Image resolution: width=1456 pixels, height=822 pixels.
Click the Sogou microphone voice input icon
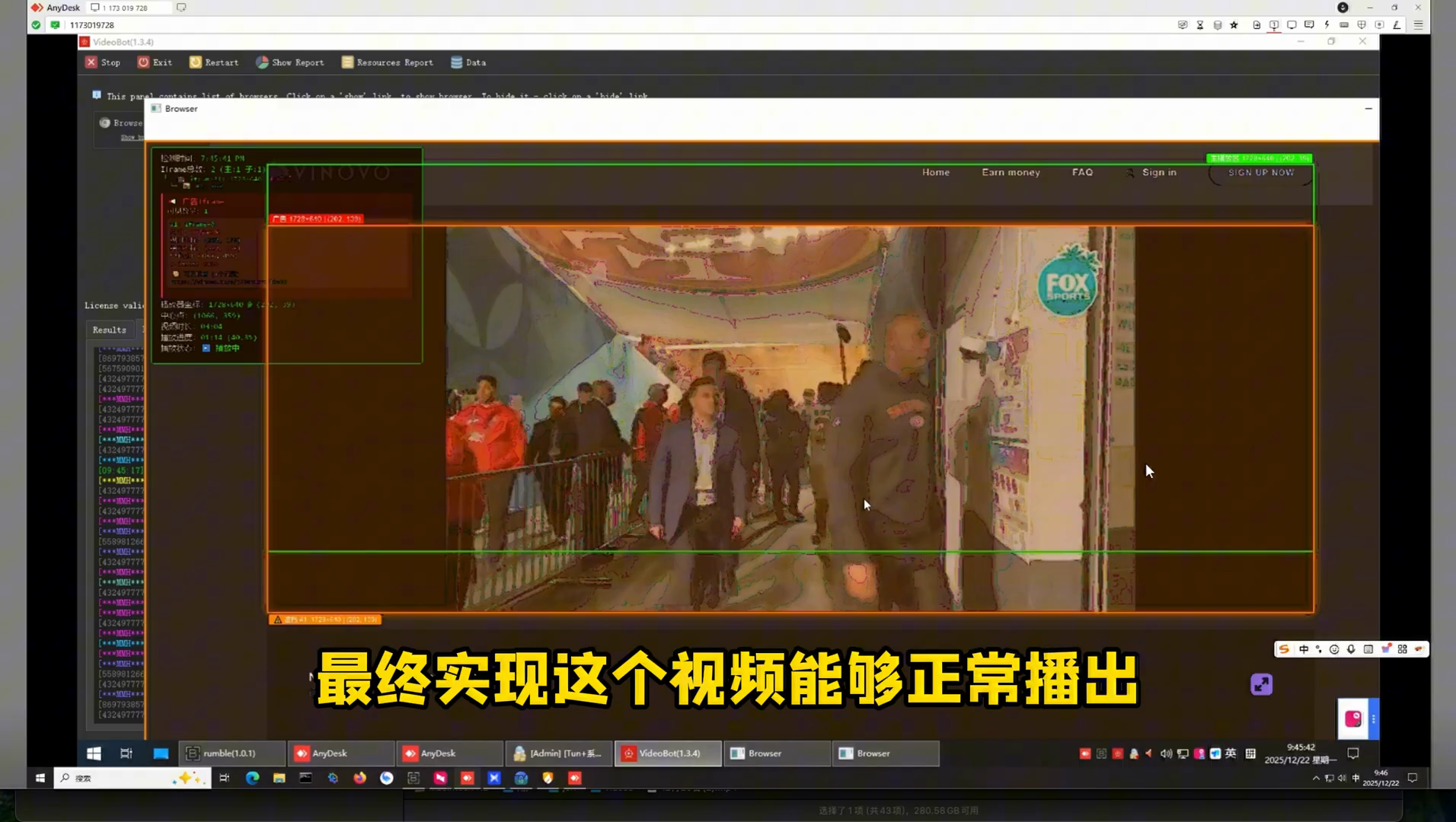(1351, 649)
